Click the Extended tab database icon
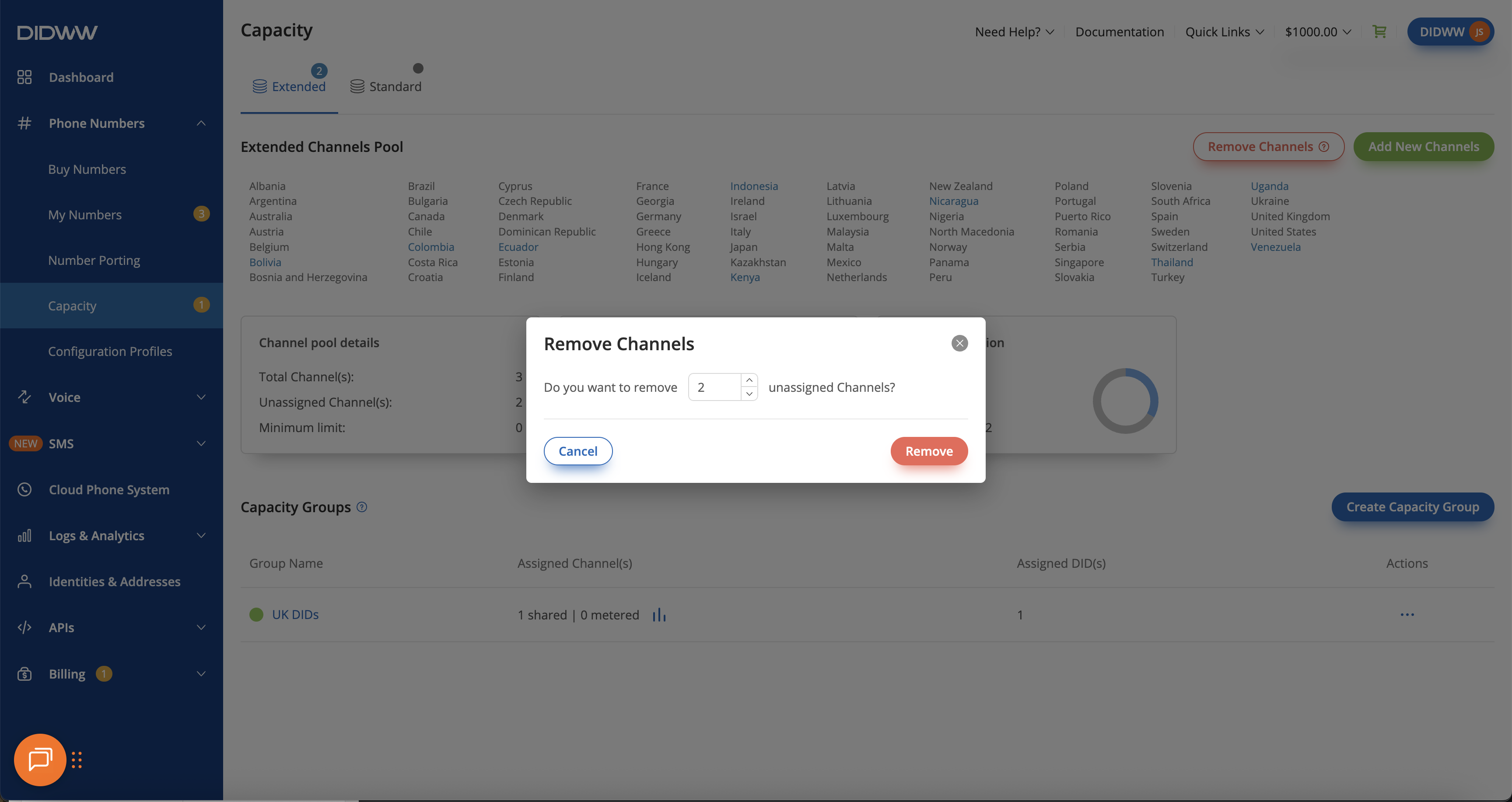Viewport: 1512px width, 802px height. 259,86
